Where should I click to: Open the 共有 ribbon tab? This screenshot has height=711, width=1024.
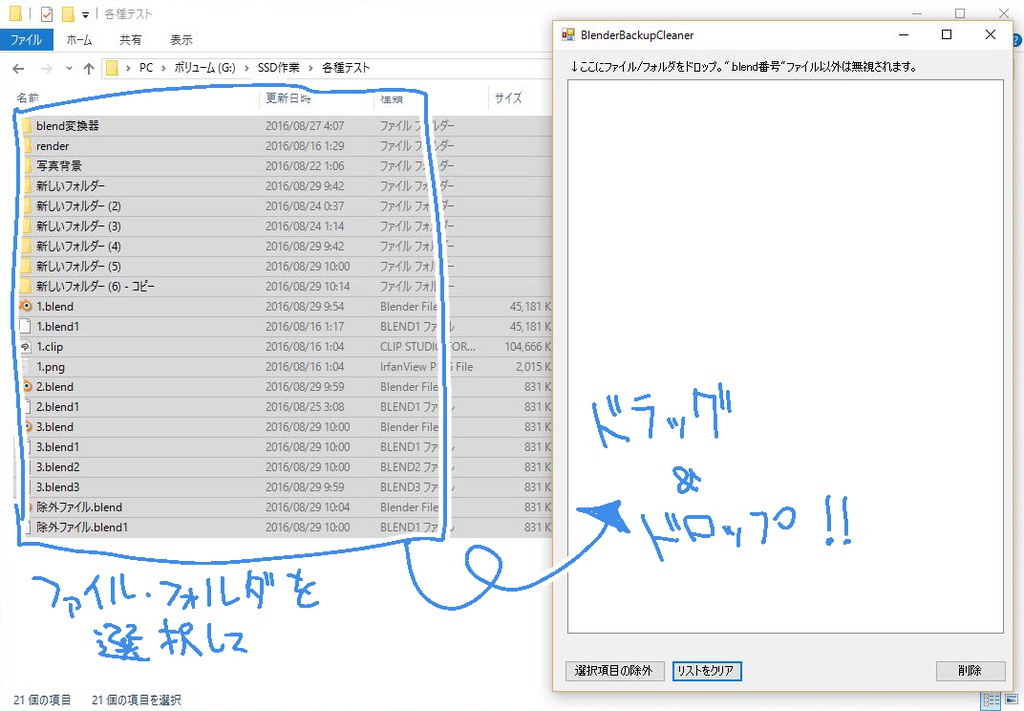coord(130,40)
